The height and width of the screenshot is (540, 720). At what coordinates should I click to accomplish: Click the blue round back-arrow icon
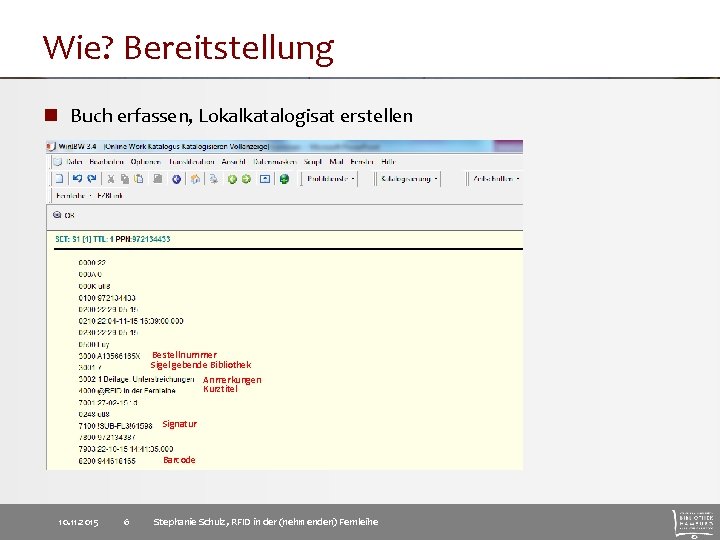[x=176, y=179]
